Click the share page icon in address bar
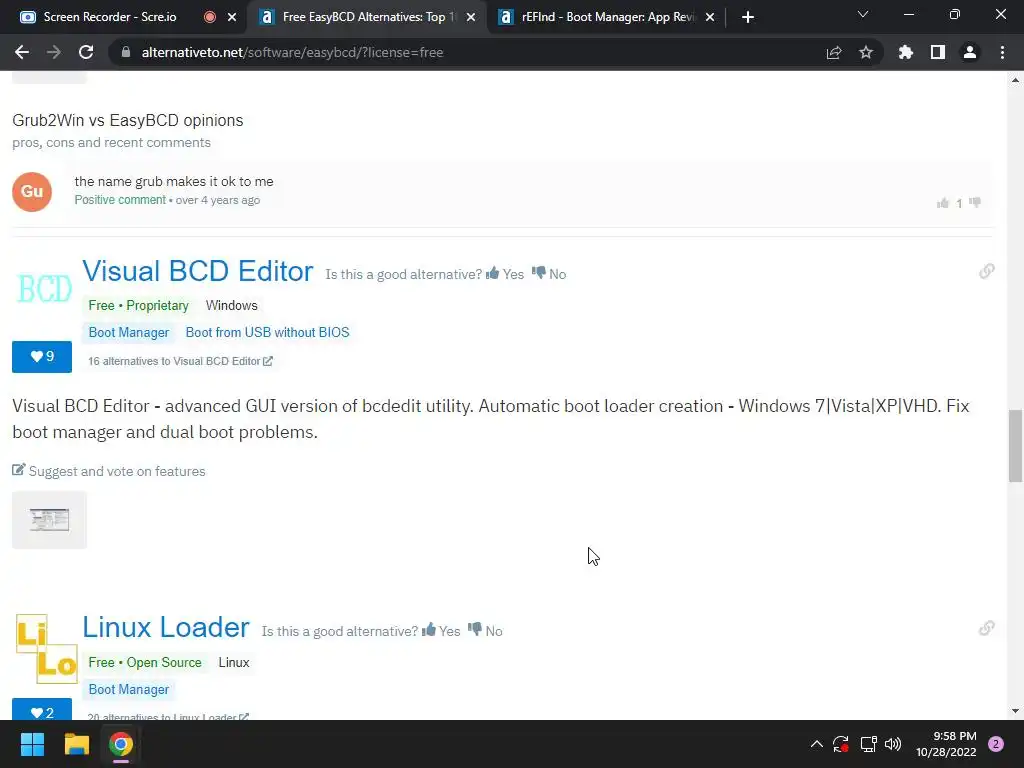This screenshot has height=768, width=1024. [x=833, y=52]
